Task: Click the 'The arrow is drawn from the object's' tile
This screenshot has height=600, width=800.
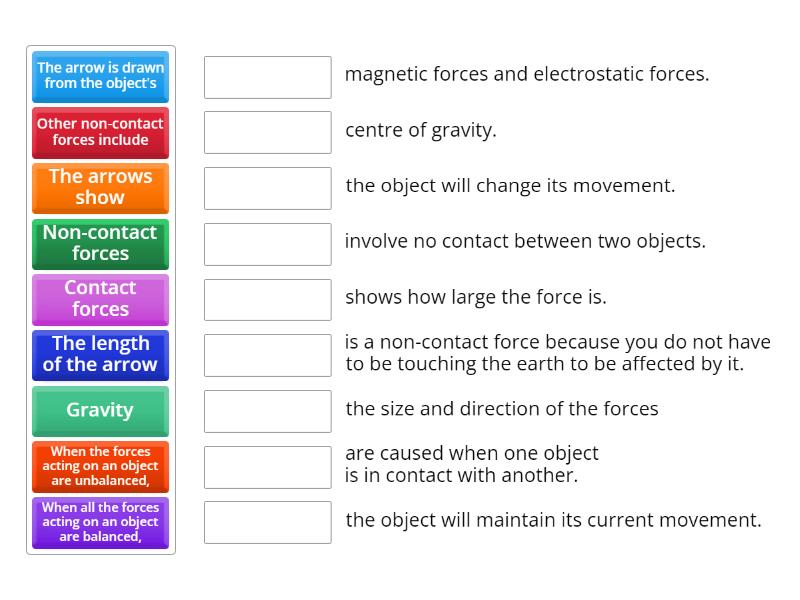Action: click(x=100, y=77)
